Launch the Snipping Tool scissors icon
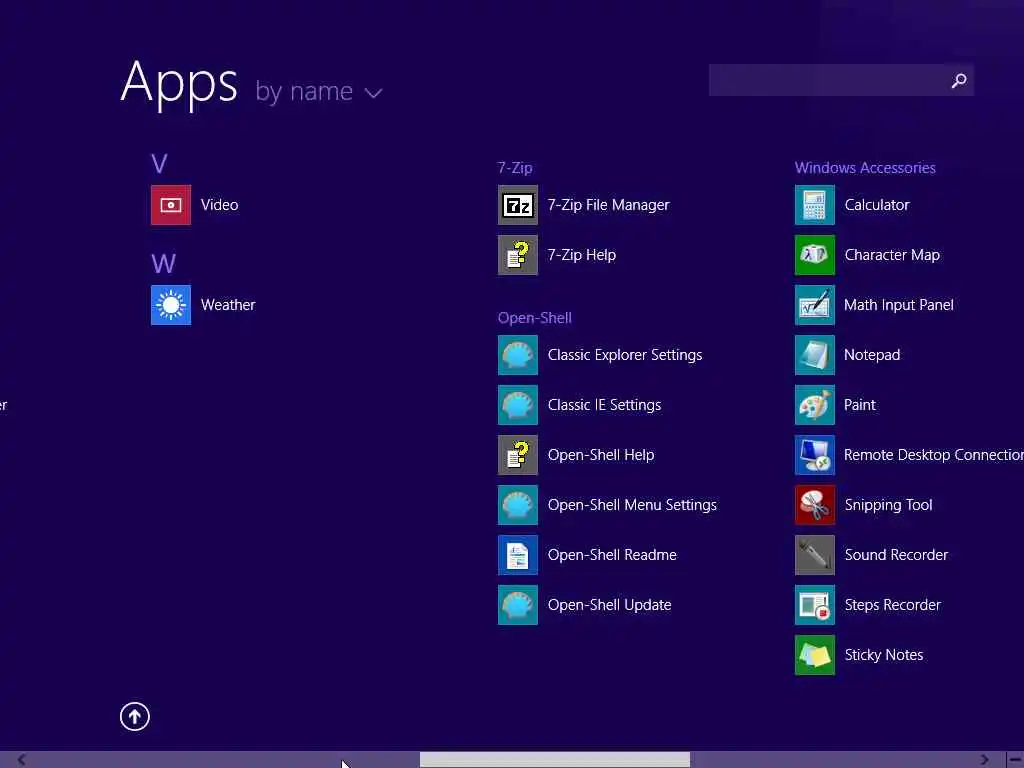1024x768 pixels. tap(815, 505)
